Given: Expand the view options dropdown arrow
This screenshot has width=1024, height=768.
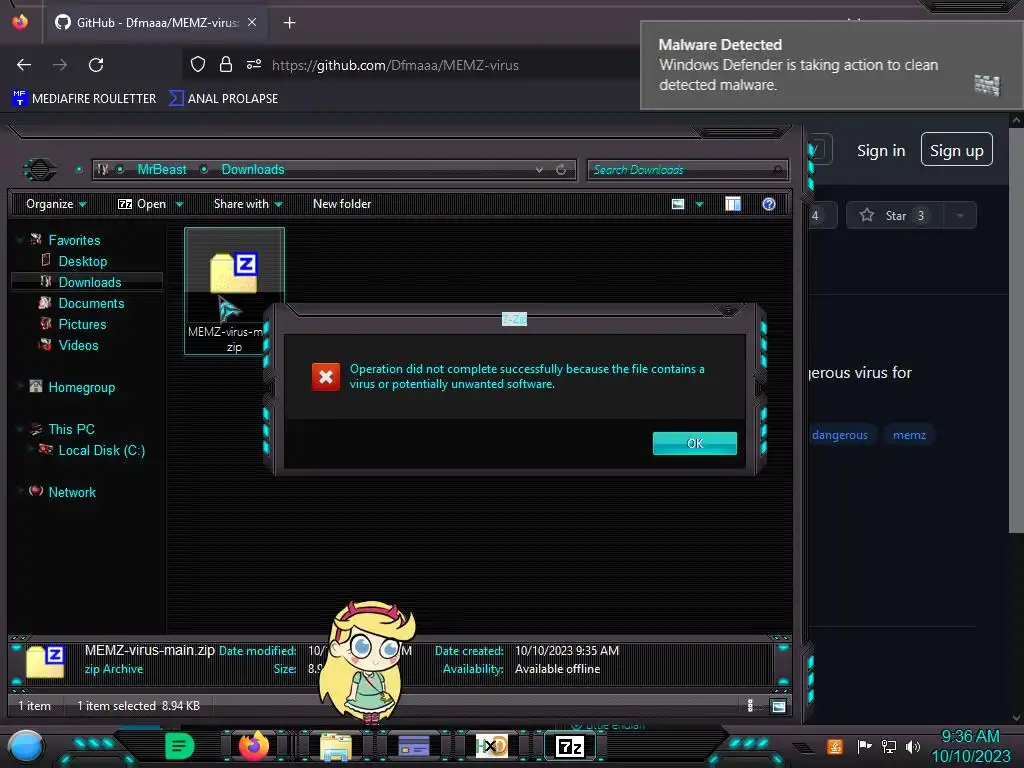Looking at the screenshot, I should [699, 204].
